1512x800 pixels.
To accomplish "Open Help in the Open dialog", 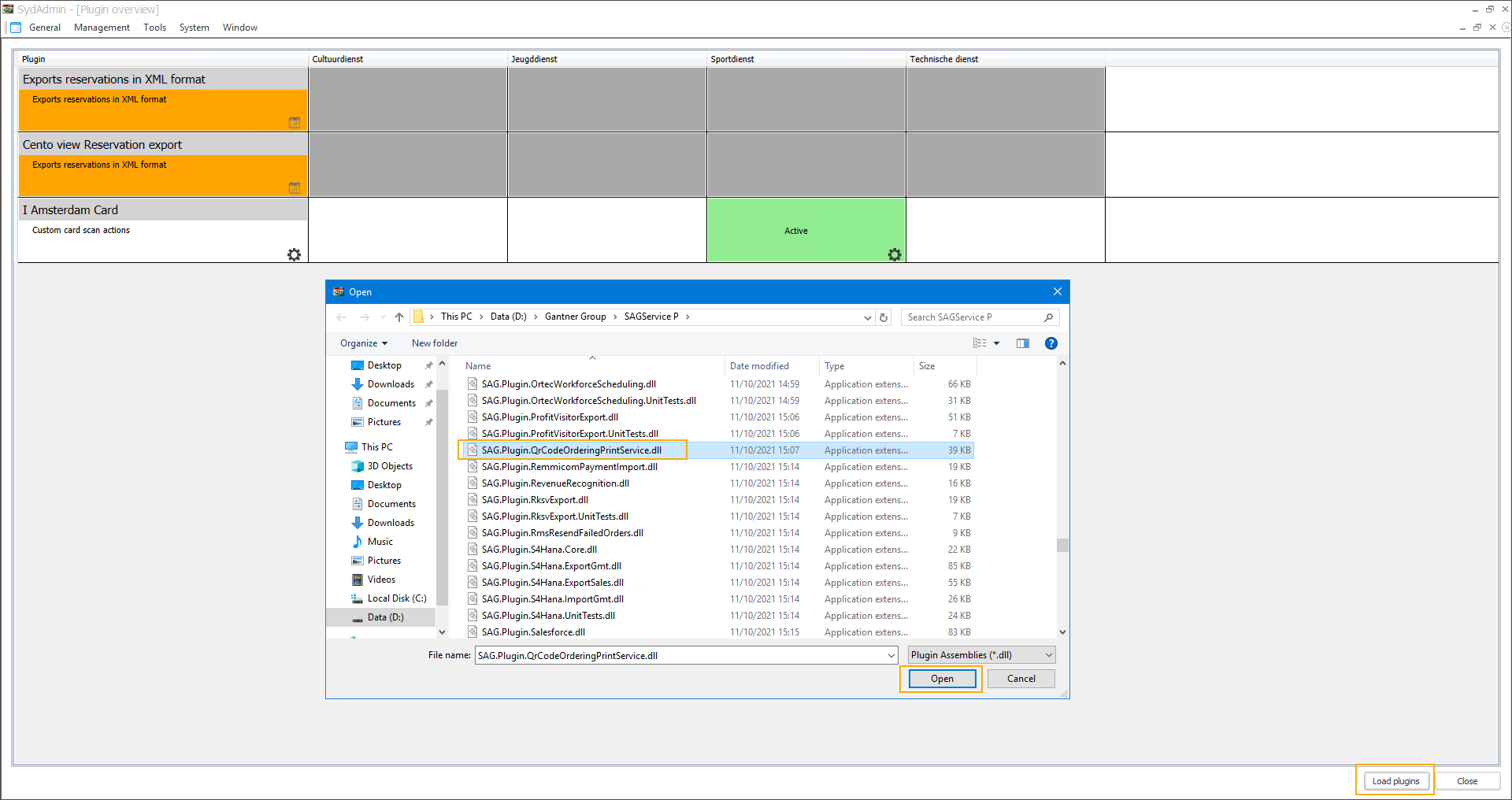I will click(x=1051, y=343).
